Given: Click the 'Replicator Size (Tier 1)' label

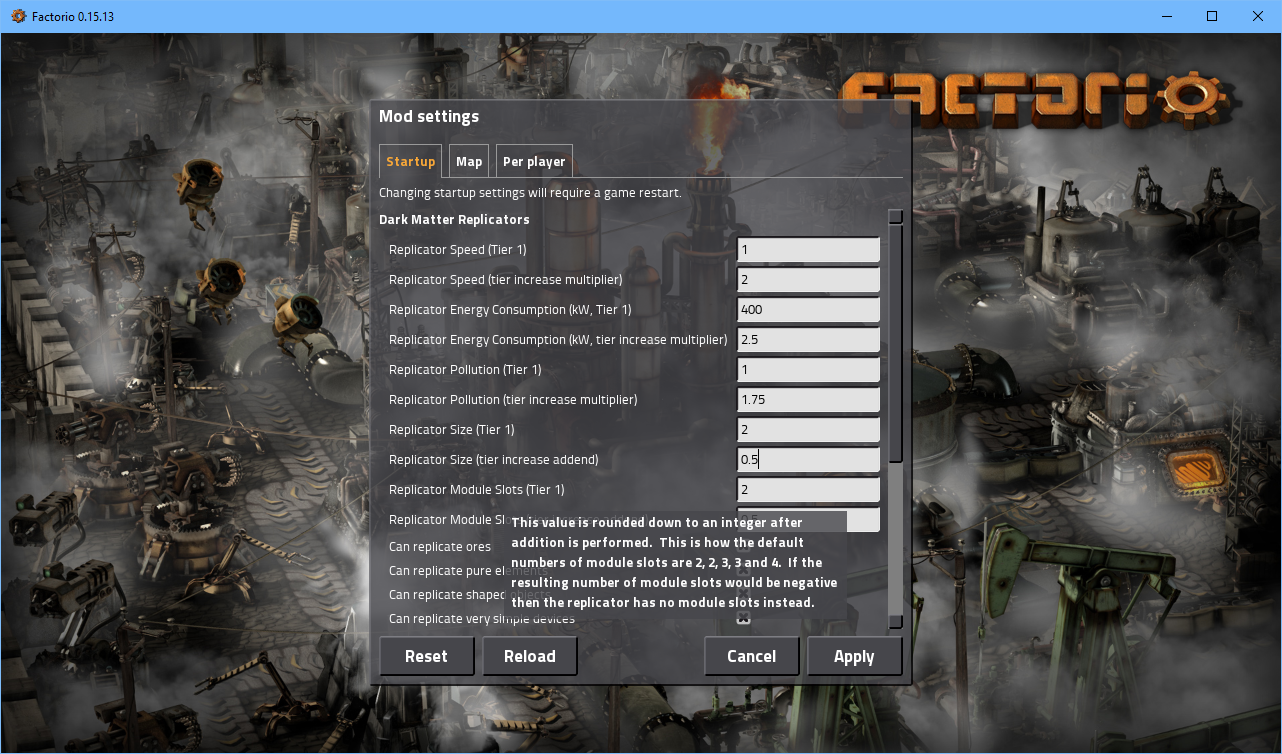Looking at the screenshot, I should [x=452, y=430].
